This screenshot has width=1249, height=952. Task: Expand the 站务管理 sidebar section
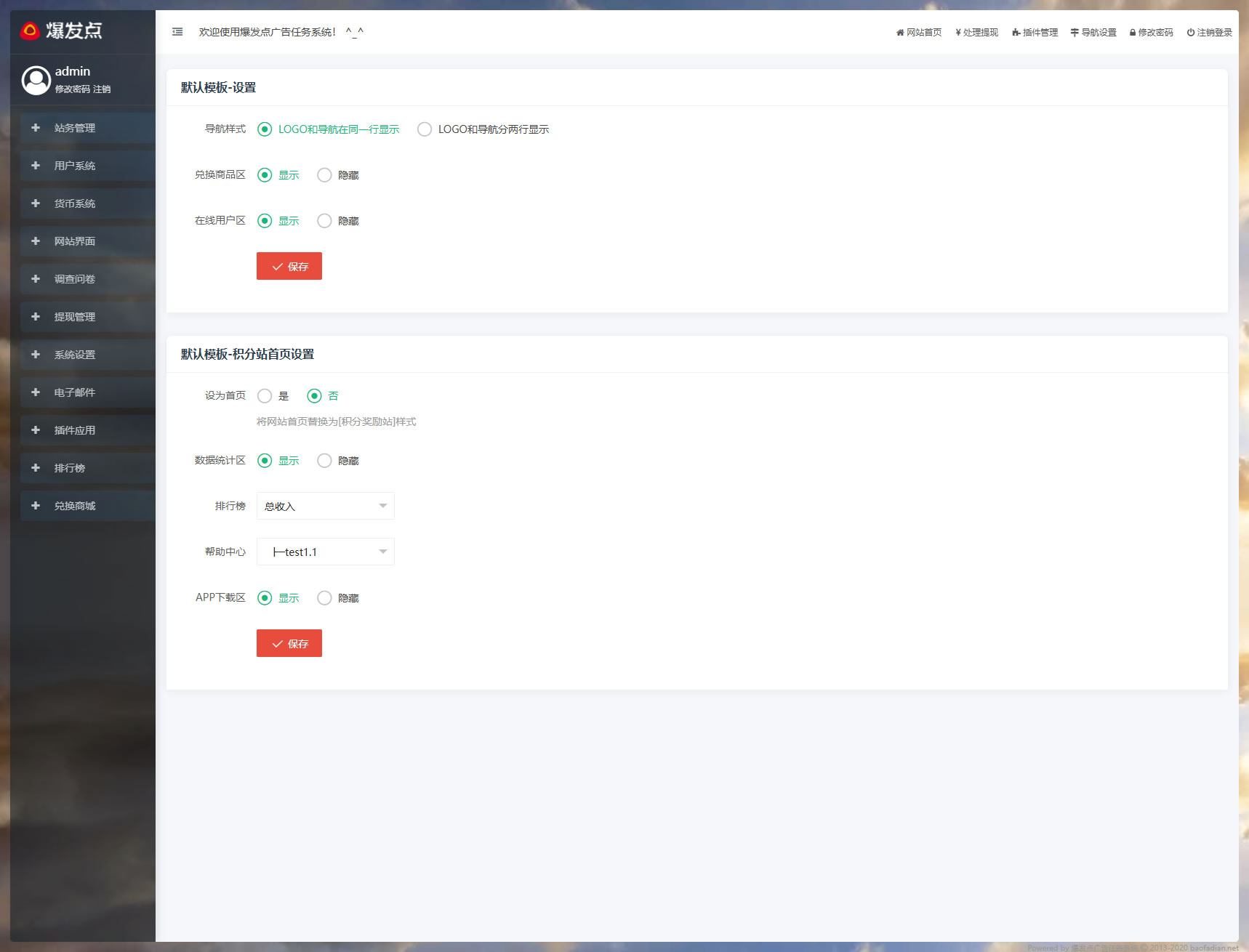point(74,128)
